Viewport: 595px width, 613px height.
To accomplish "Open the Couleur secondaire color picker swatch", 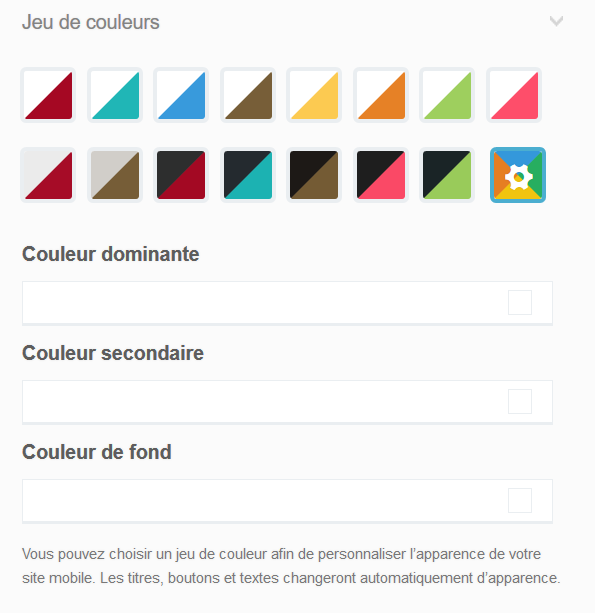I will pos(520,401).
